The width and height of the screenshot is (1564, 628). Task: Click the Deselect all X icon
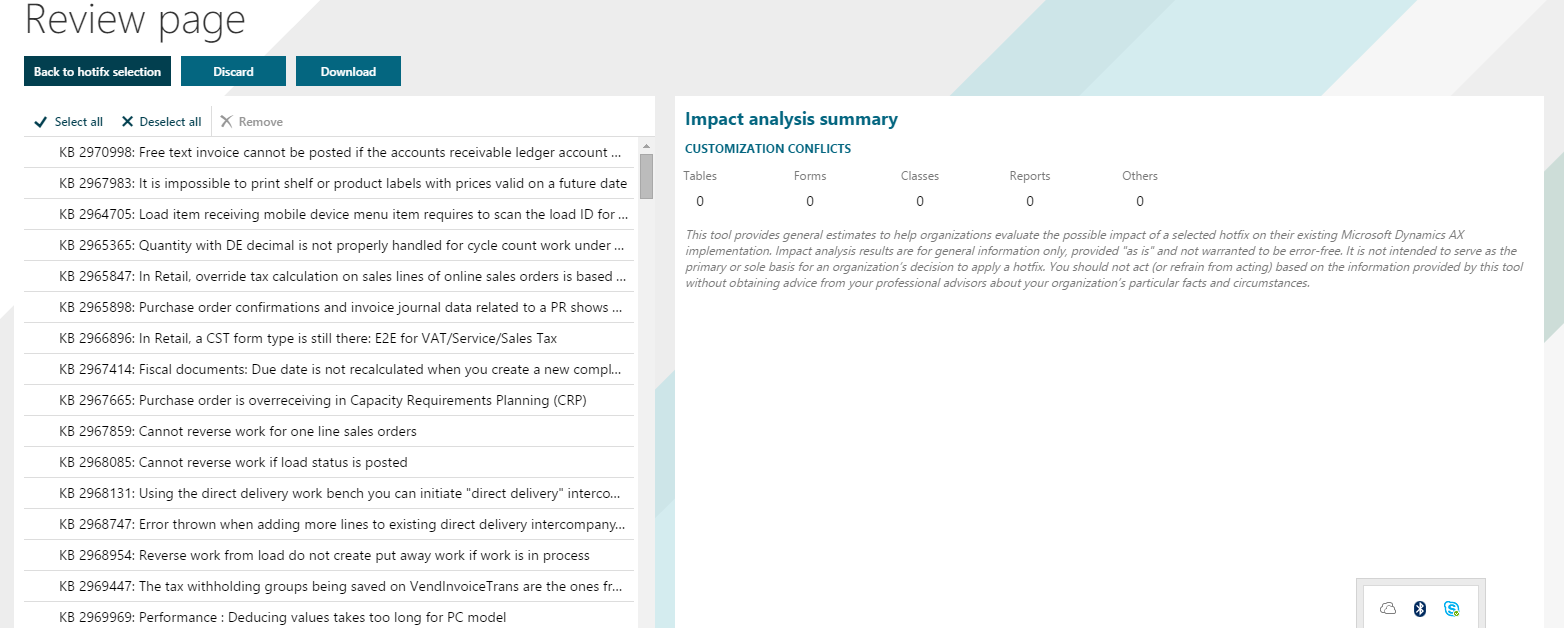pos(127,122)
